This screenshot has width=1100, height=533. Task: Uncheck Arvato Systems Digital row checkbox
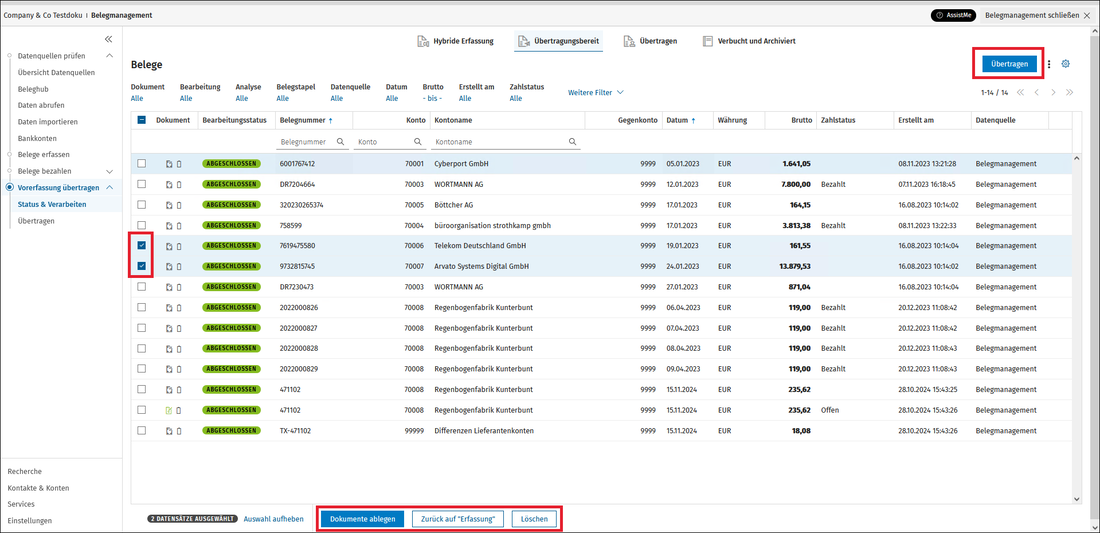(x=142, y=266)
